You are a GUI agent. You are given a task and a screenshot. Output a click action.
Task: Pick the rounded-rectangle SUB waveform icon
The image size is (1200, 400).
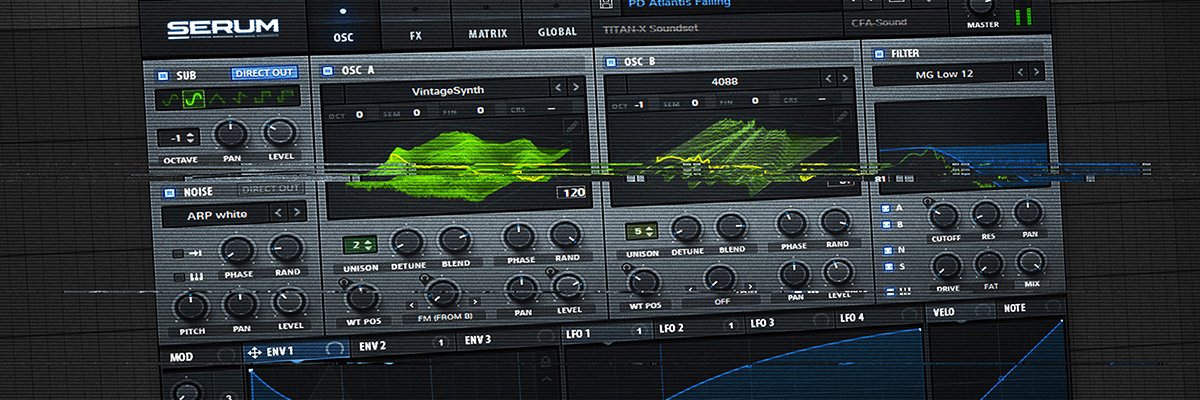(194, 99)
